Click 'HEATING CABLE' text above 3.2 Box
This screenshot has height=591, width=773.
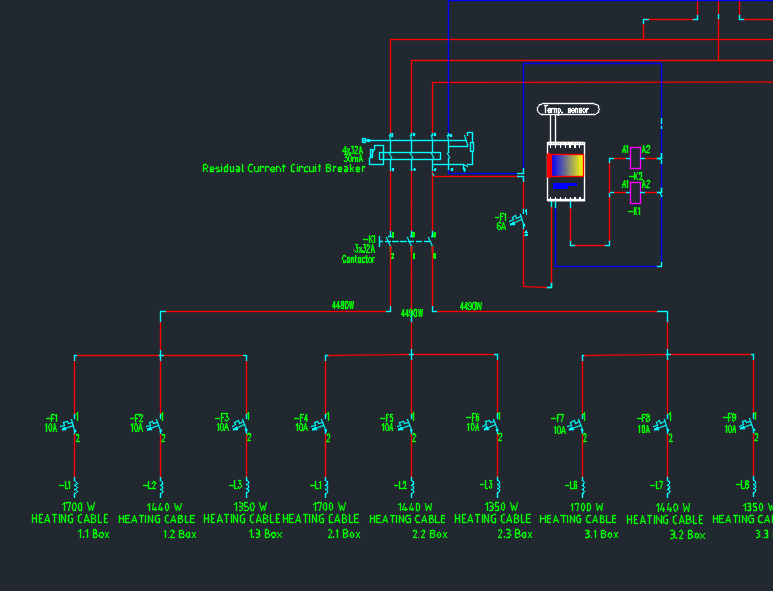tap(665, 520)
